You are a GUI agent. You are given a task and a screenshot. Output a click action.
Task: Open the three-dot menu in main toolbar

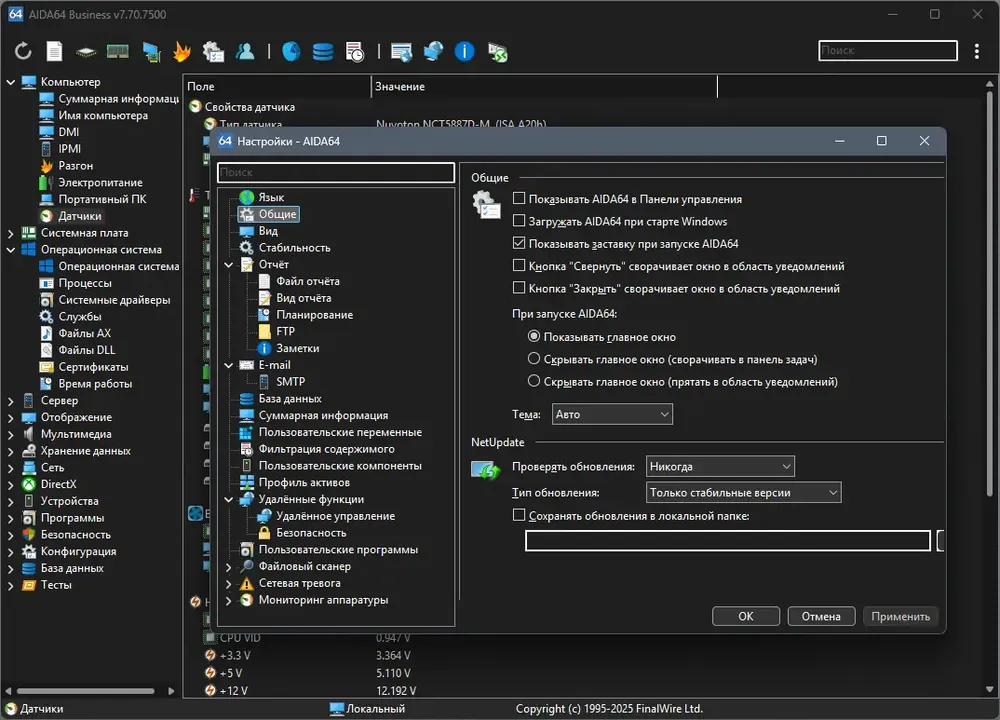[977, 50]
